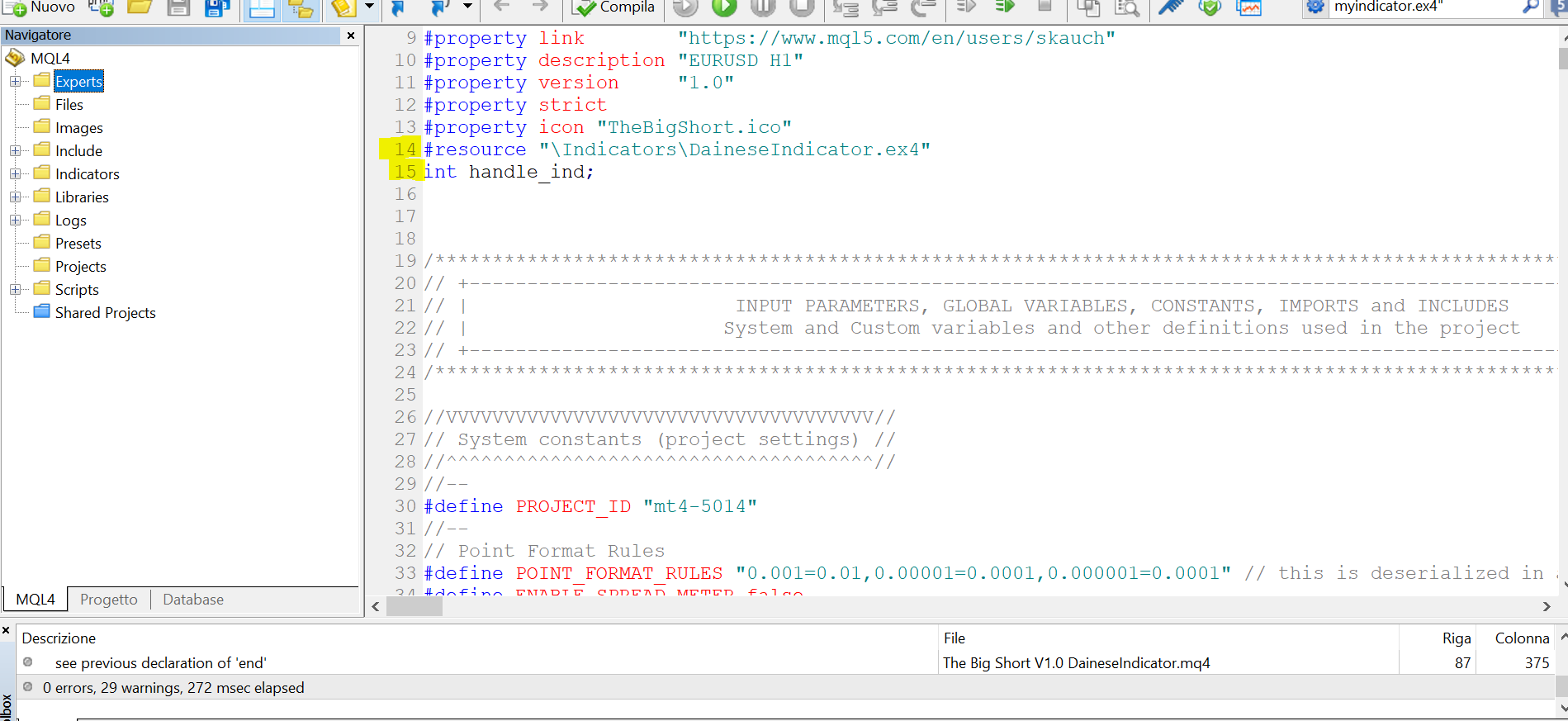Expand the Experts folder
The width and height of the screenshot is (1568, 721).
[x=15, y=81]
